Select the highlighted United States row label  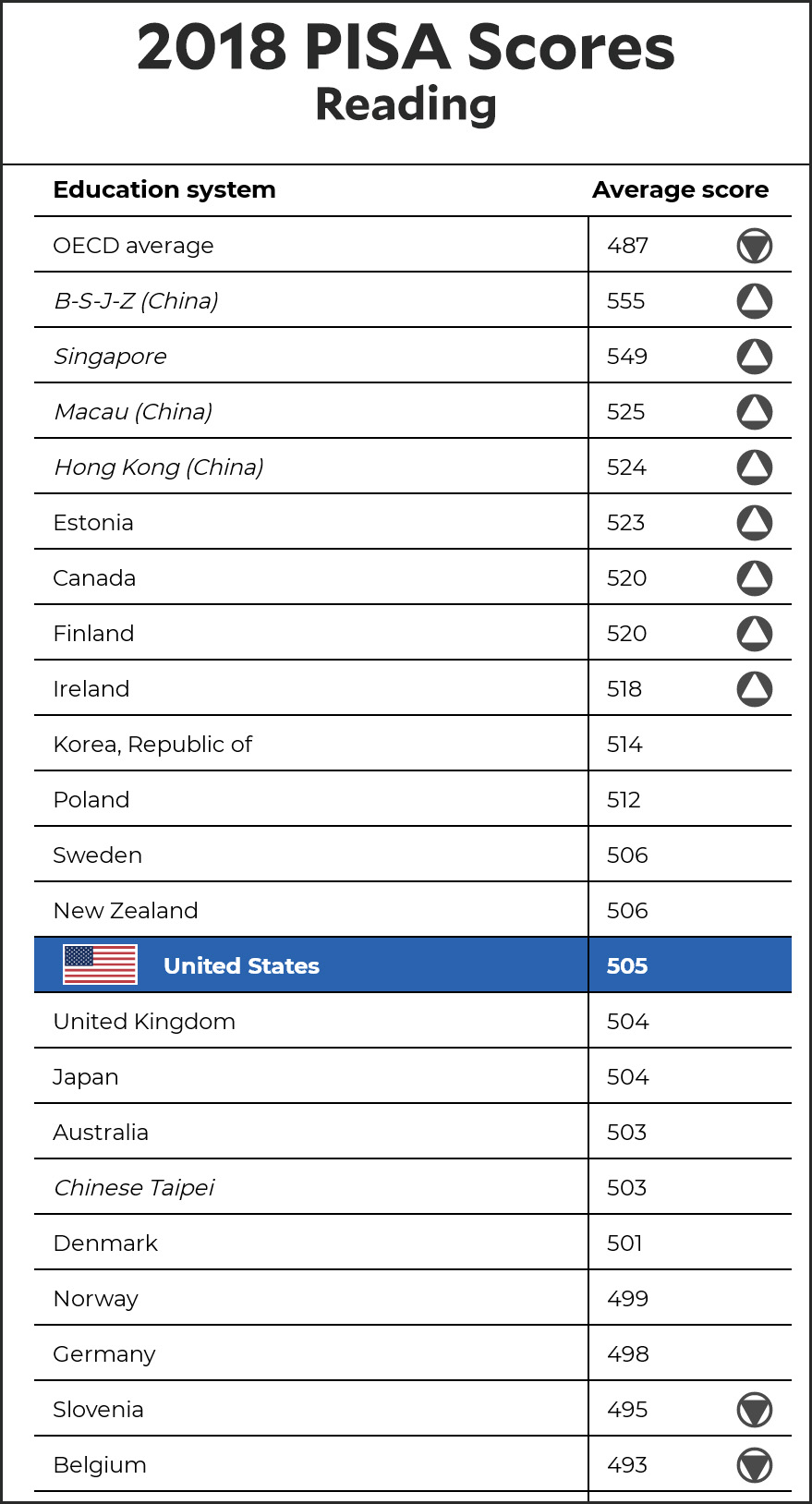241,965
